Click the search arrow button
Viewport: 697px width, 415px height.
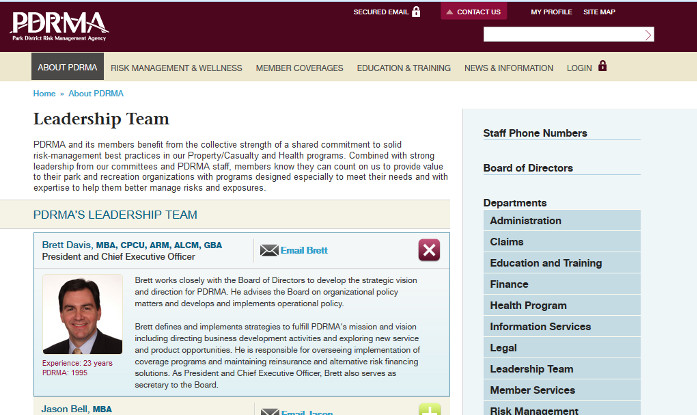(x=648, y=34)
